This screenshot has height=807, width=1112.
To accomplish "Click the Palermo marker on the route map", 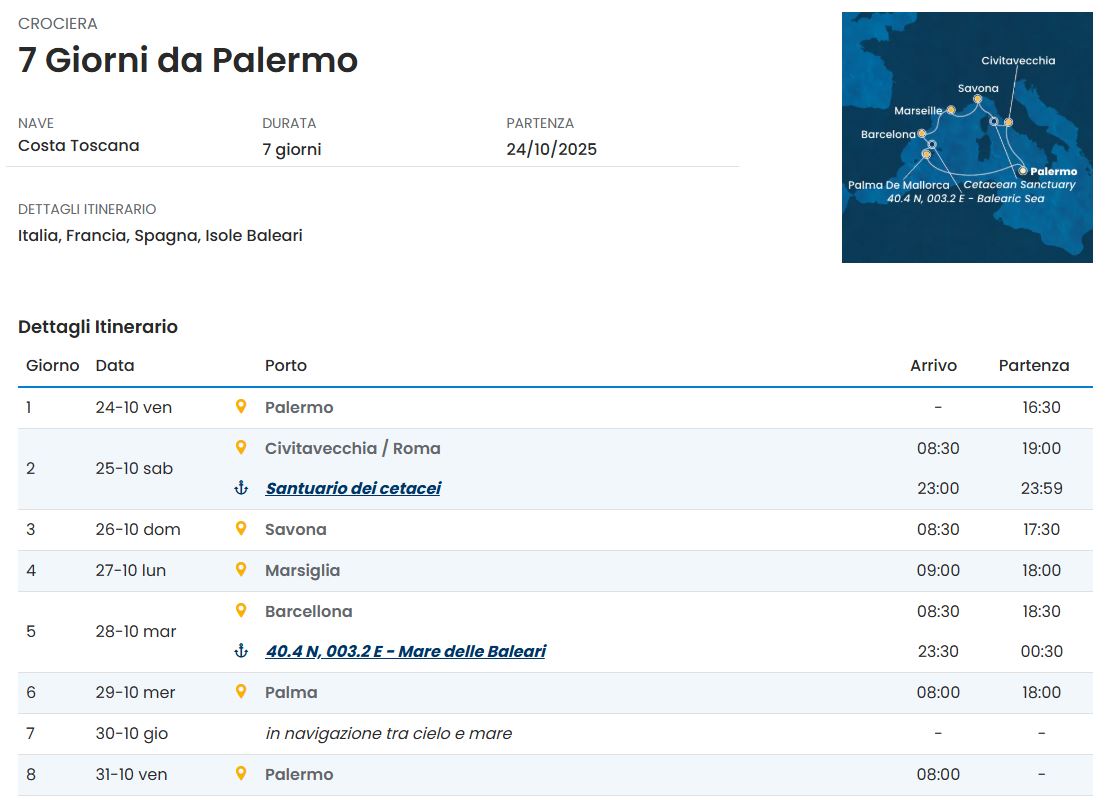I will click(x=1023, y=171).
